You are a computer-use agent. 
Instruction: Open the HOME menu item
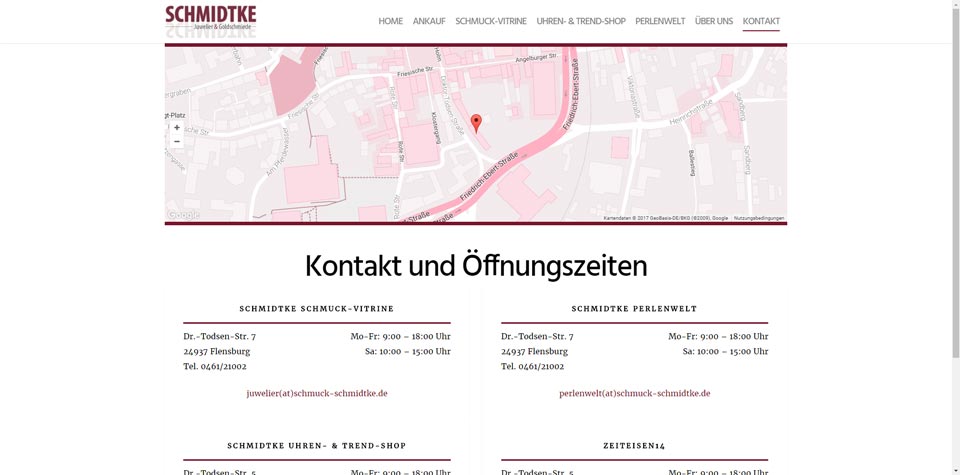pyautogui.click(x=391, y=21)
